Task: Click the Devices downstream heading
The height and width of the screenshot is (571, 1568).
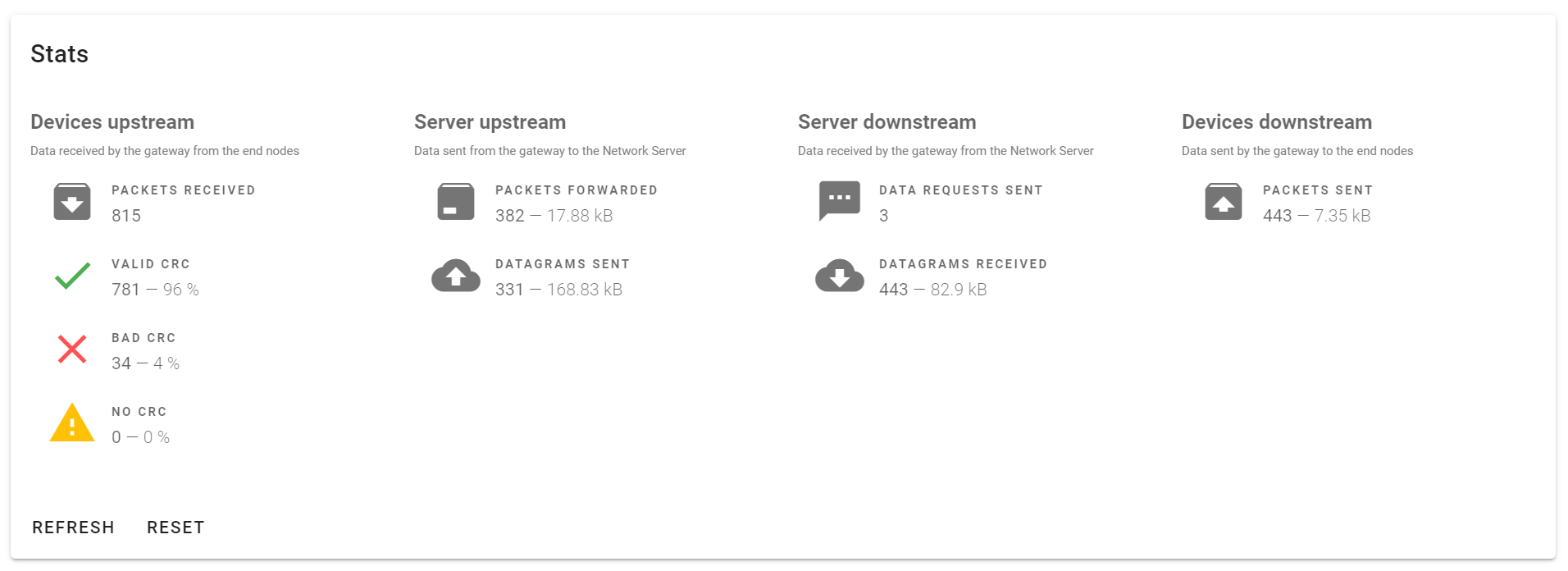Action: [1276, 122]
